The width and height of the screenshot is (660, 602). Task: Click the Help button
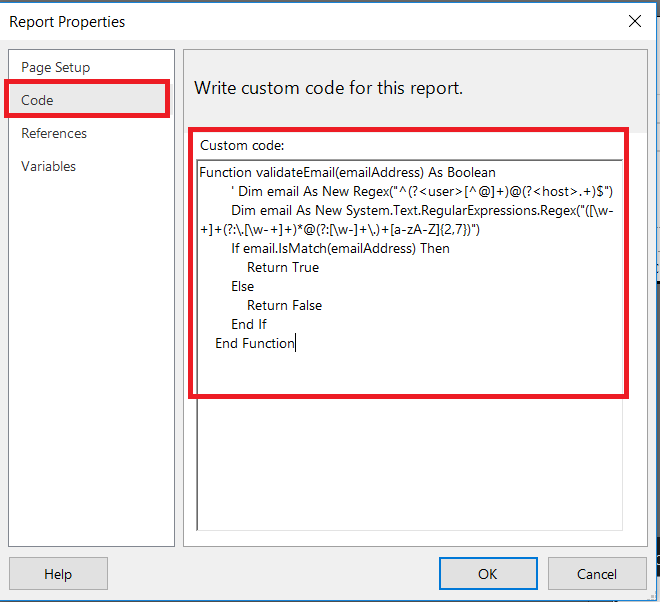click(58, 574)
